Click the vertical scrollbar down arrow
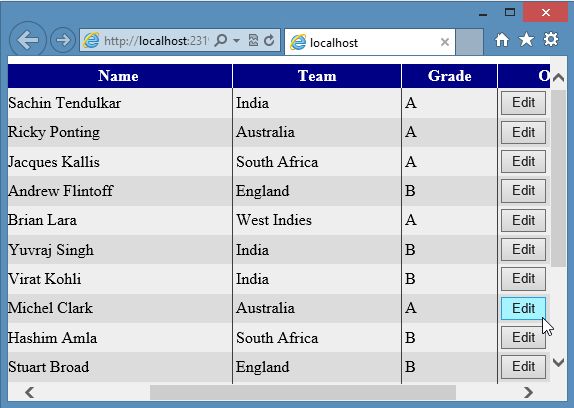574x408 pixels. [x=558, y=363]
